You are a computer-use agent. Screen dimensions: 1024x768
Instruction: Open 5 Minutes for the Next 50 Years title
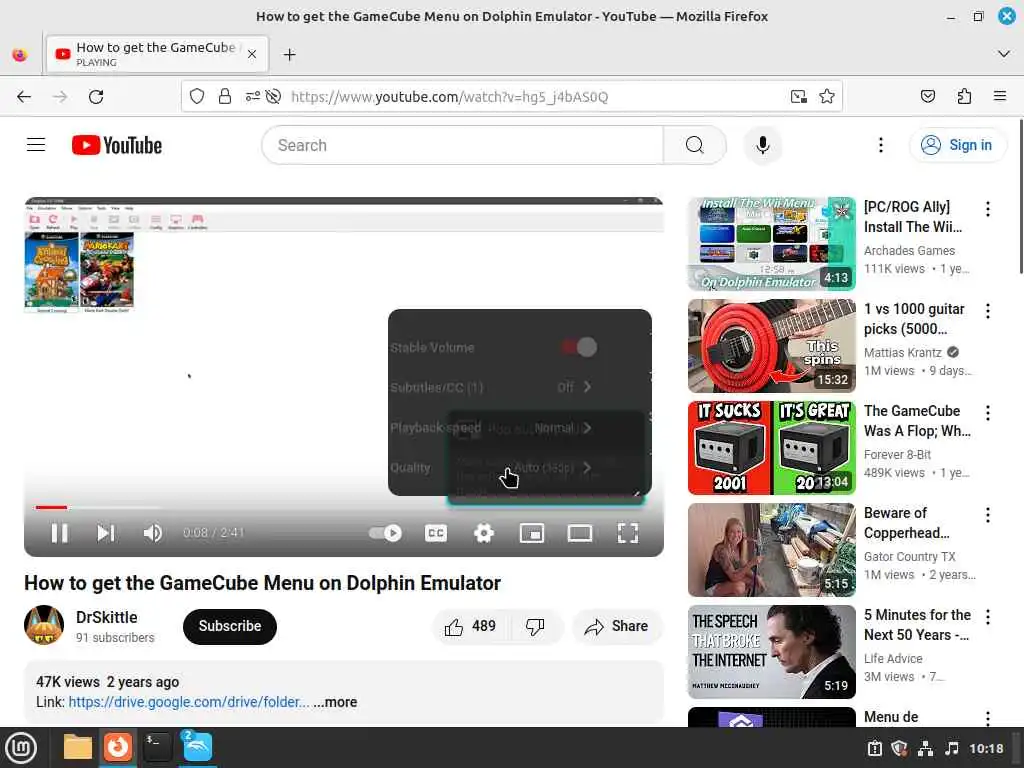tap(917, 624)
